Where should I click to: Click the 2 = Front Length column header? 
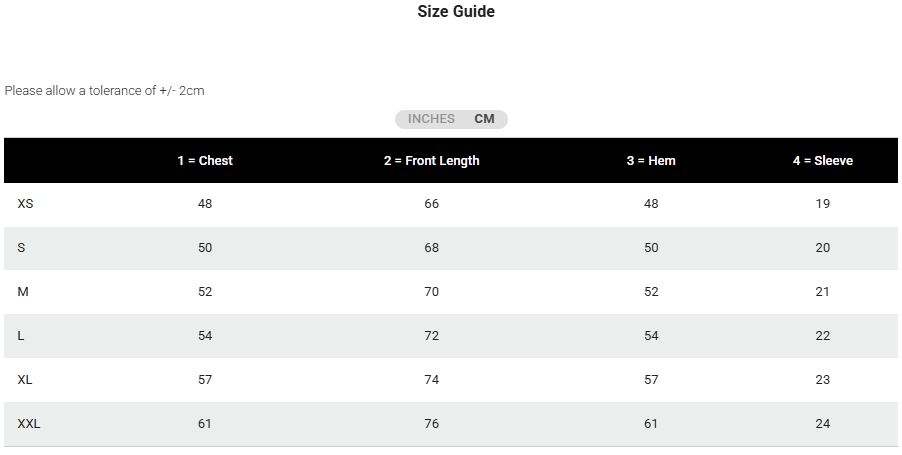tap(431, 160)
